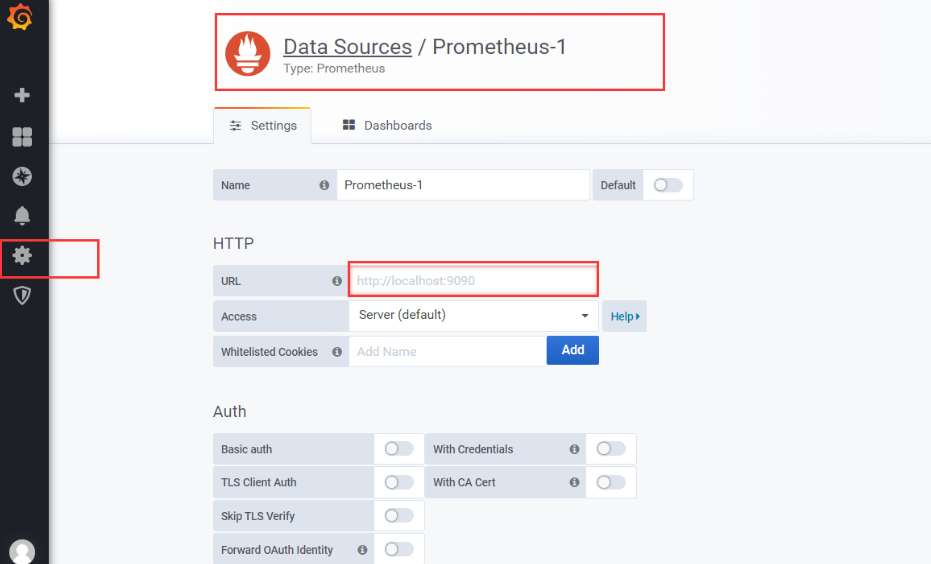Image resolution: width=931 pixels, height=564 pixels.
Task: Click into the URL input field
Action: tap(473, 280)
